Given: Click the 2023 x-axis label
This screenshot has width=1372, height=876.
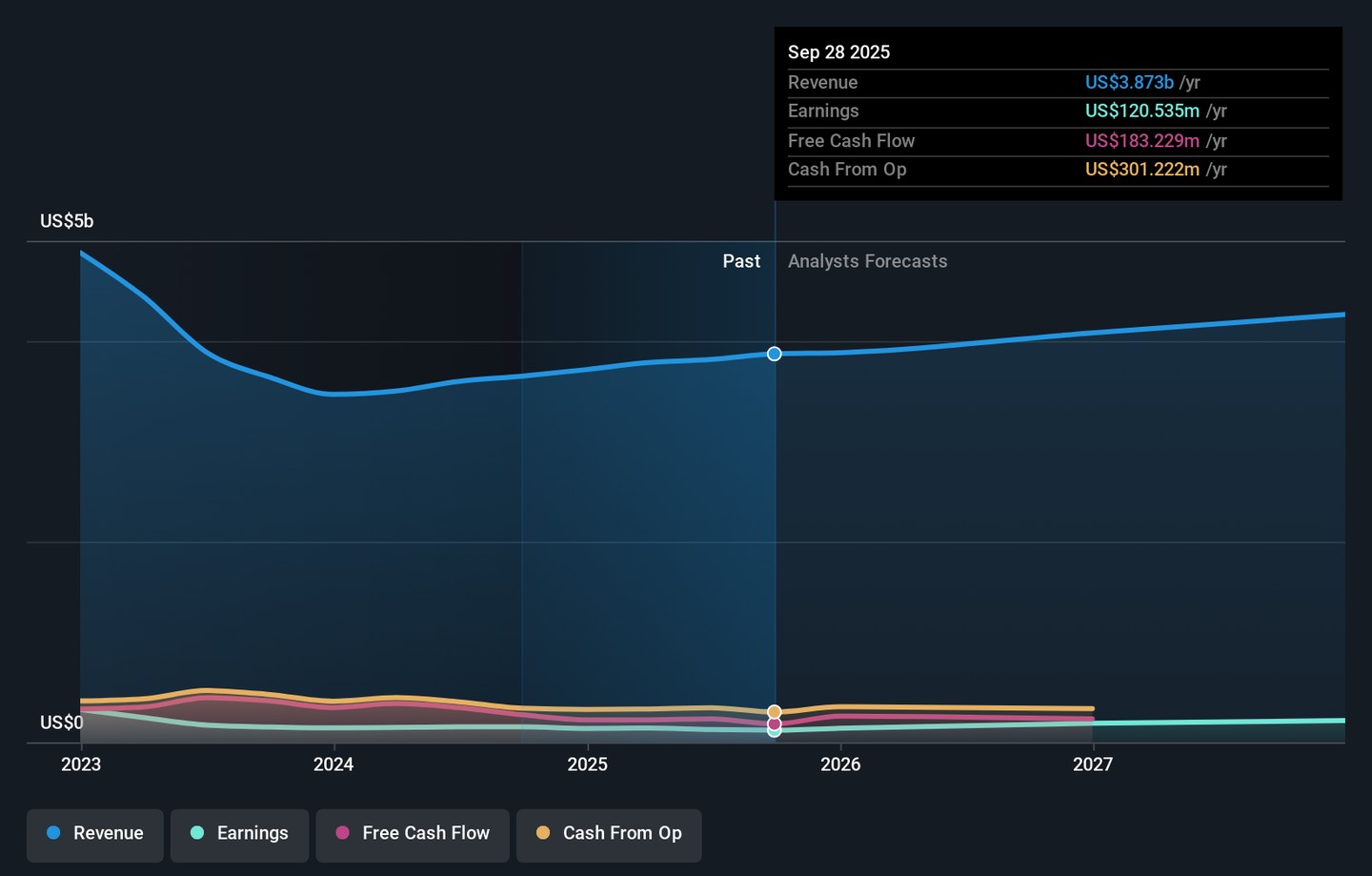Looking at the screenshot, I should pyautogui.click(x=81, y=764).
